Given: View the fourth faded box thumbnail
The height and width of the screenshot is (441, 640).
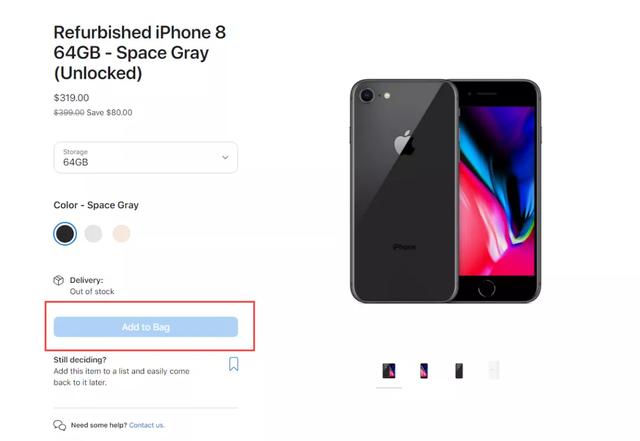Looking at the screenshot, I should 494,370.
